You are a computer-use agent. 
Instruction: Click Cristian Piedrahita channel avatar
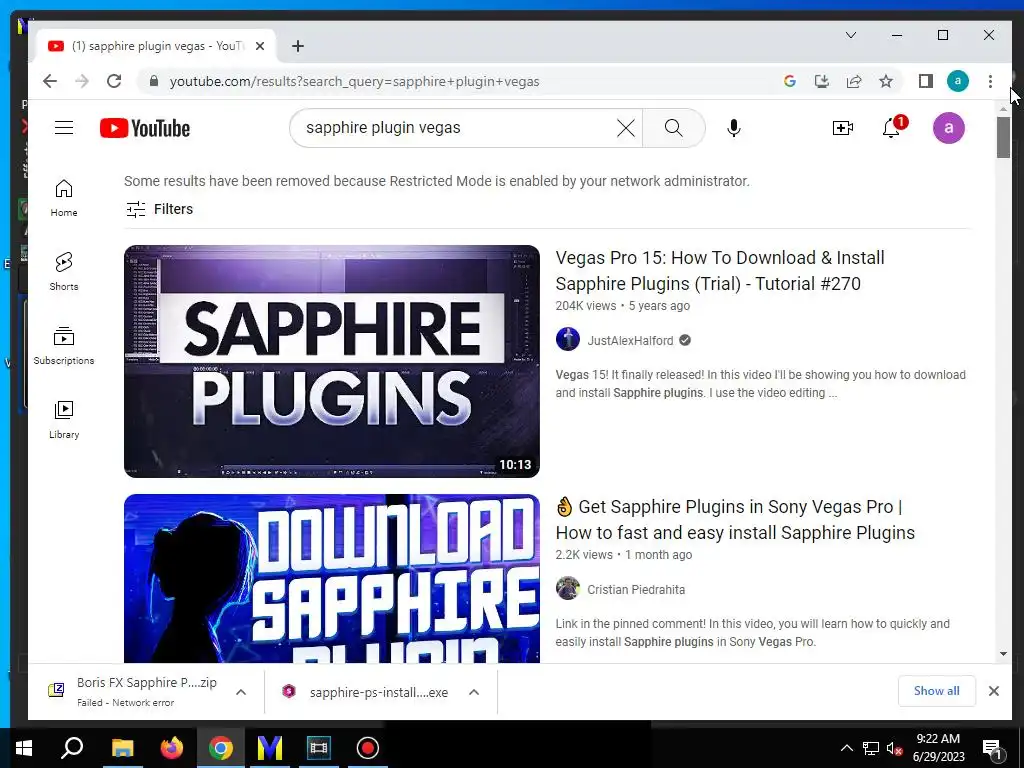(568, 588)
